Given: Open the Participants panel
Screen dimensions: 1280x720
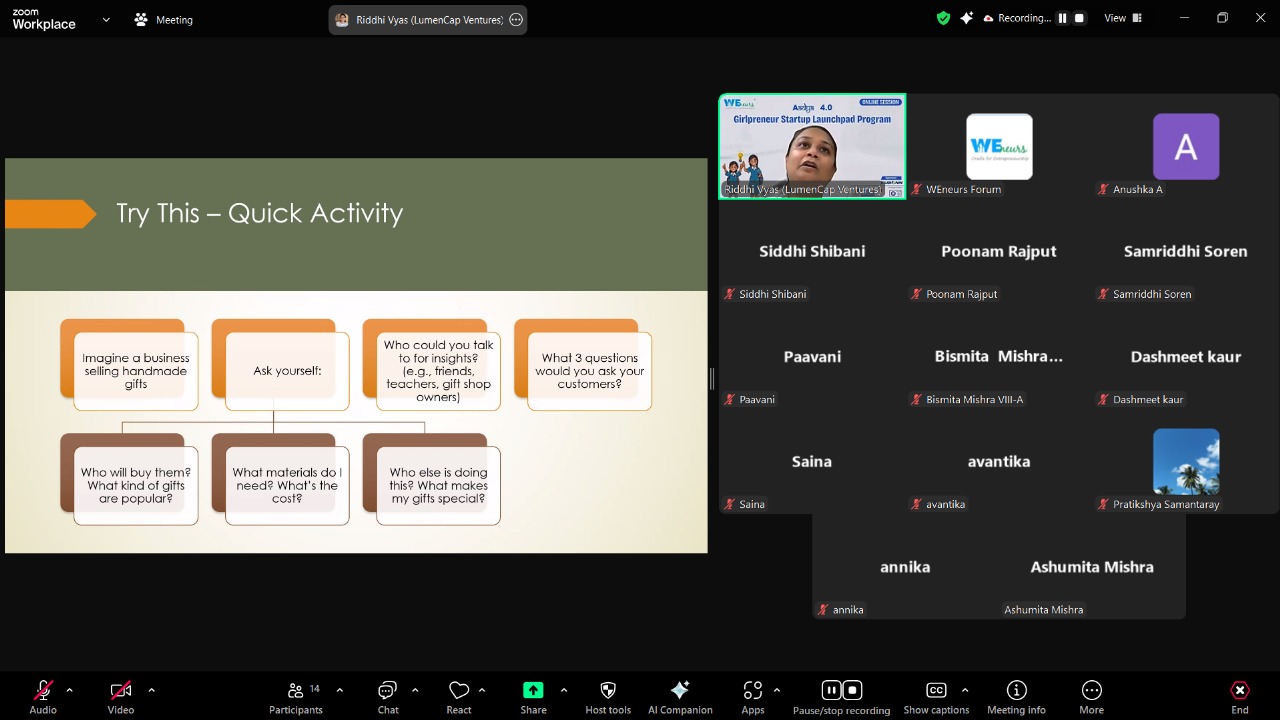Looking at the screenshot, I should tap(296, 691).
